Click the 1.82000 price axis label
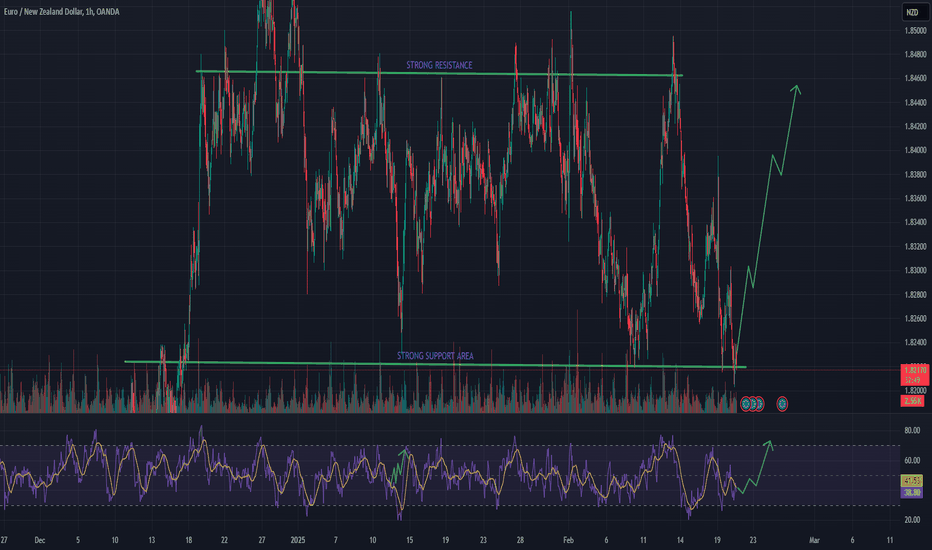 (915, 390)
